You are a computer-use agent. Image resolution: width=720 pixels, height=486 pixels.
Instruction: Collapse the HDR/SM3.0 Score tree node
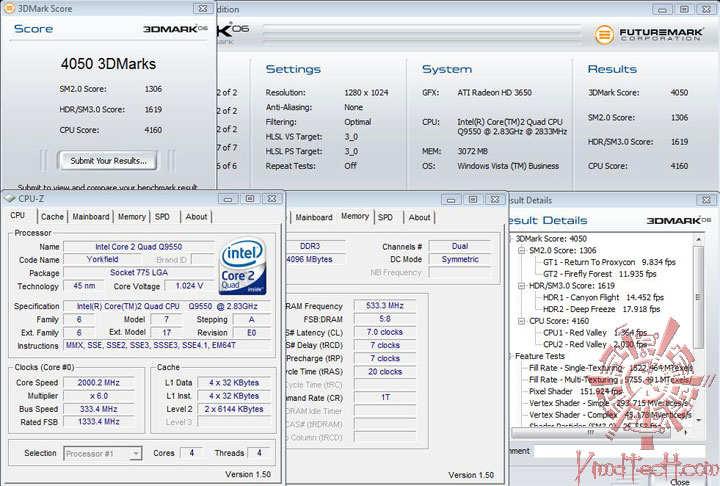tap(521, 286)
